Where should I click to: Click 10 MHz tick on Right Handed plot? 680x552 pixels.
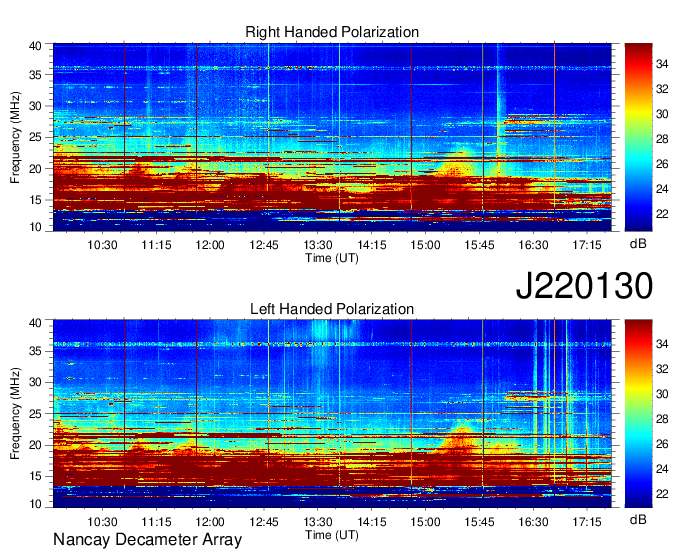coord(35,227)
